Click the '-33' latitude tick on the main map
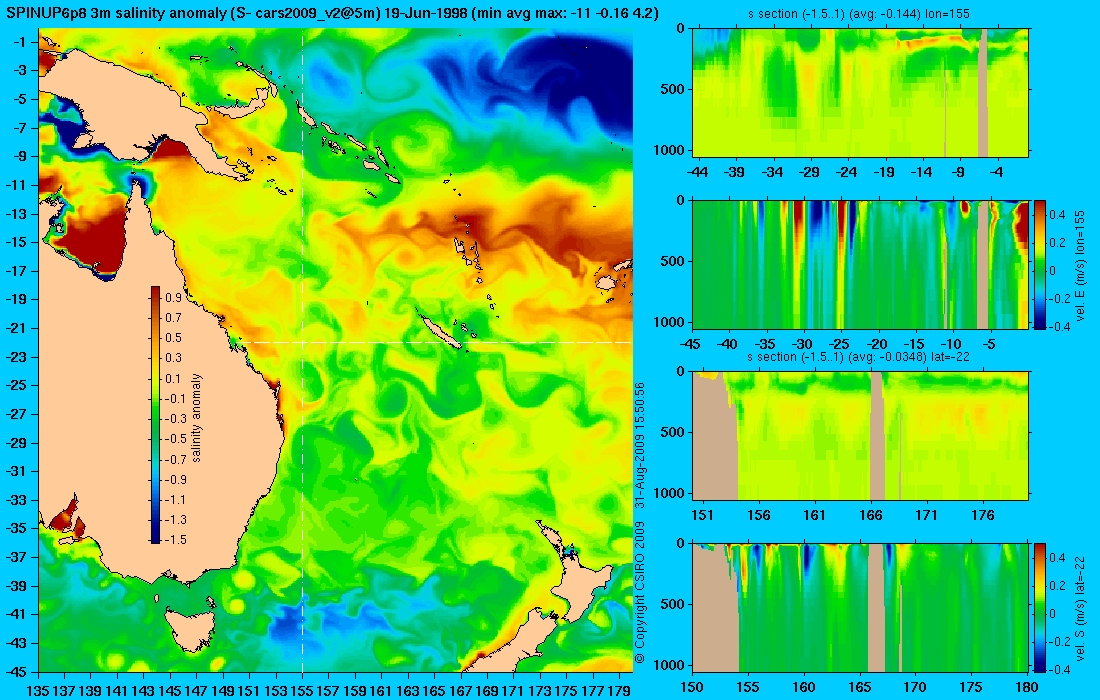This screenshot has width=1100, height=700. 16,499
